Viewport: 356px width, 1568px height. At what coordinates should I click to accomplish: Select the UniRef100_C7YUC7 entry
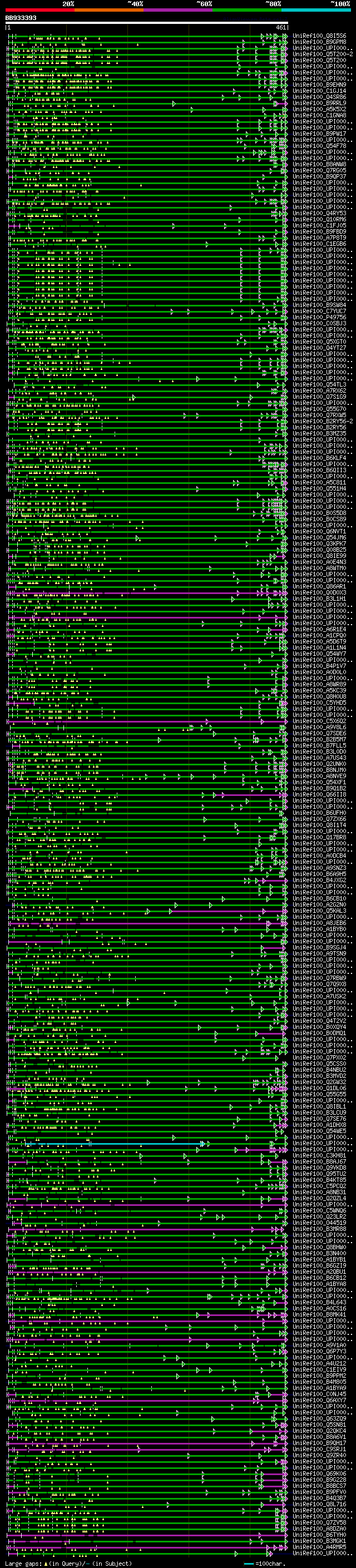click(x=319, y=311)
